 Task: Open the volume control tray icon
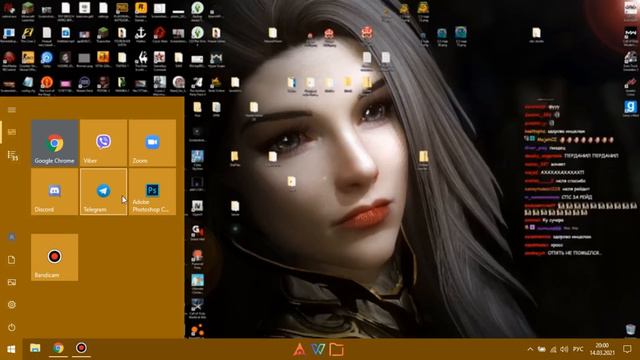[x=564, y=349]
